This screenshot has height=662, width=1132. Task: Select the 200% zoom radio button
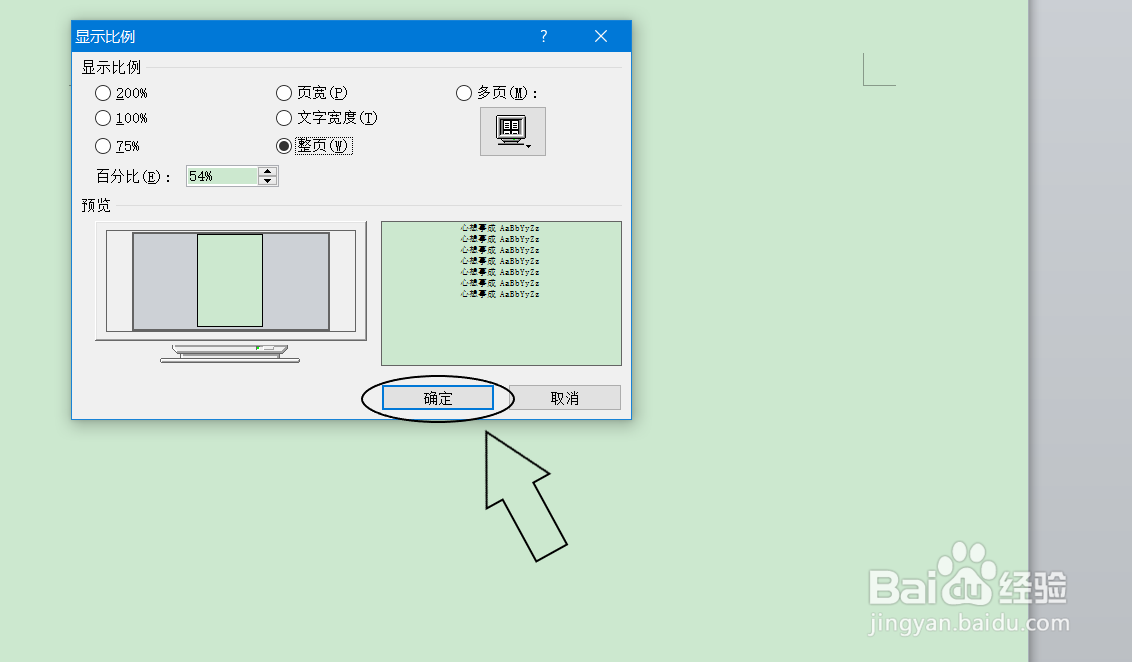coord(103,92)
